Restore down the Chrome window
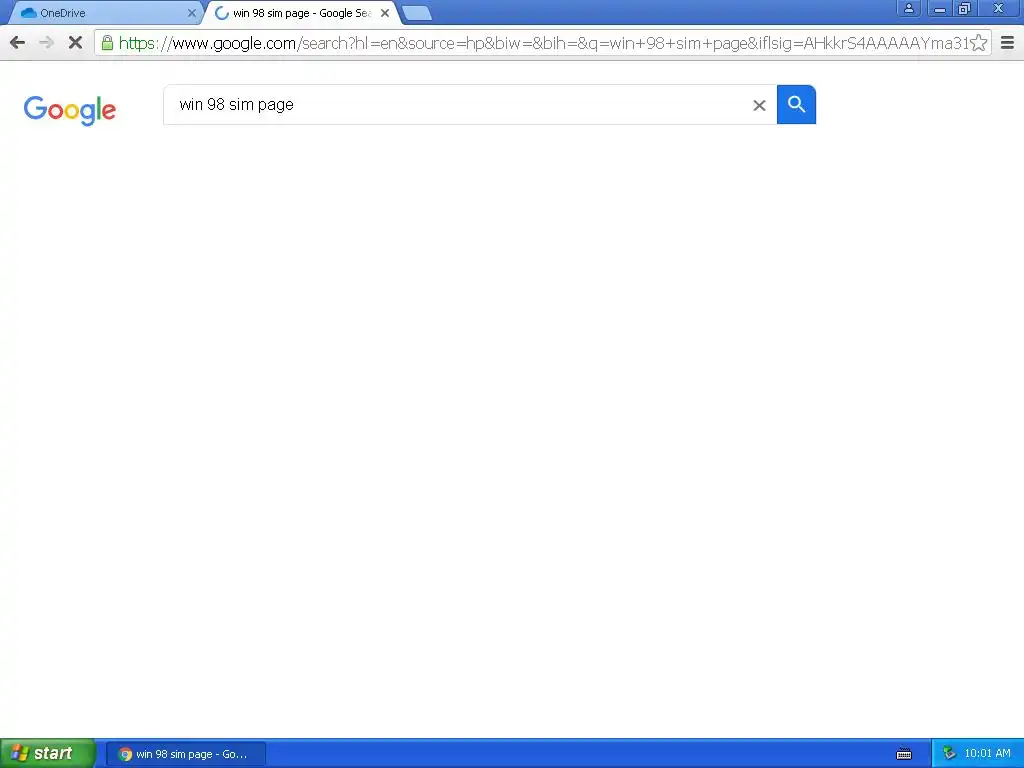This screenshot has height=768, width=1024. tap(964, 8)
